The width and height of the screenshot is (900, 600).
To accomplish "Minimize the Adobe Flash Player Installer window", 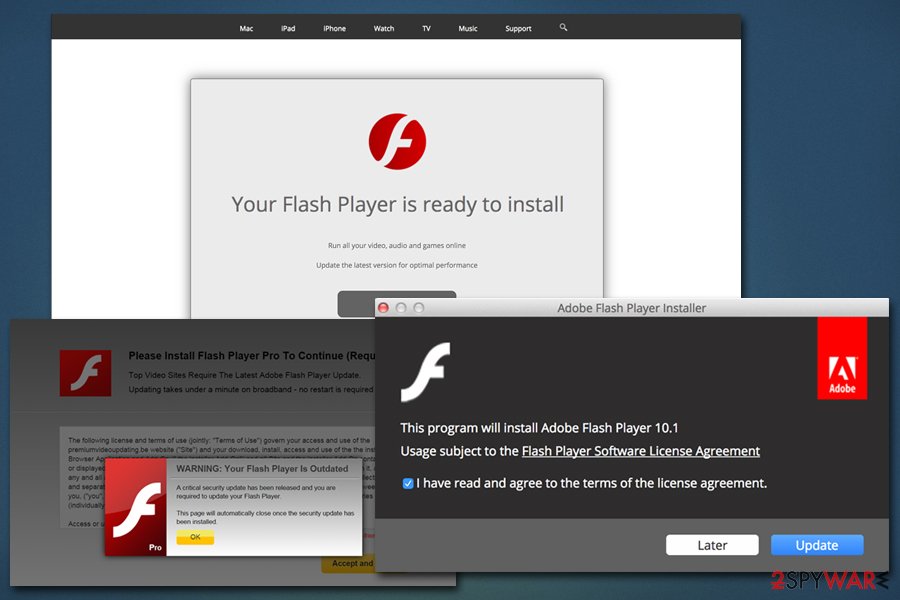I will [401, 308].
